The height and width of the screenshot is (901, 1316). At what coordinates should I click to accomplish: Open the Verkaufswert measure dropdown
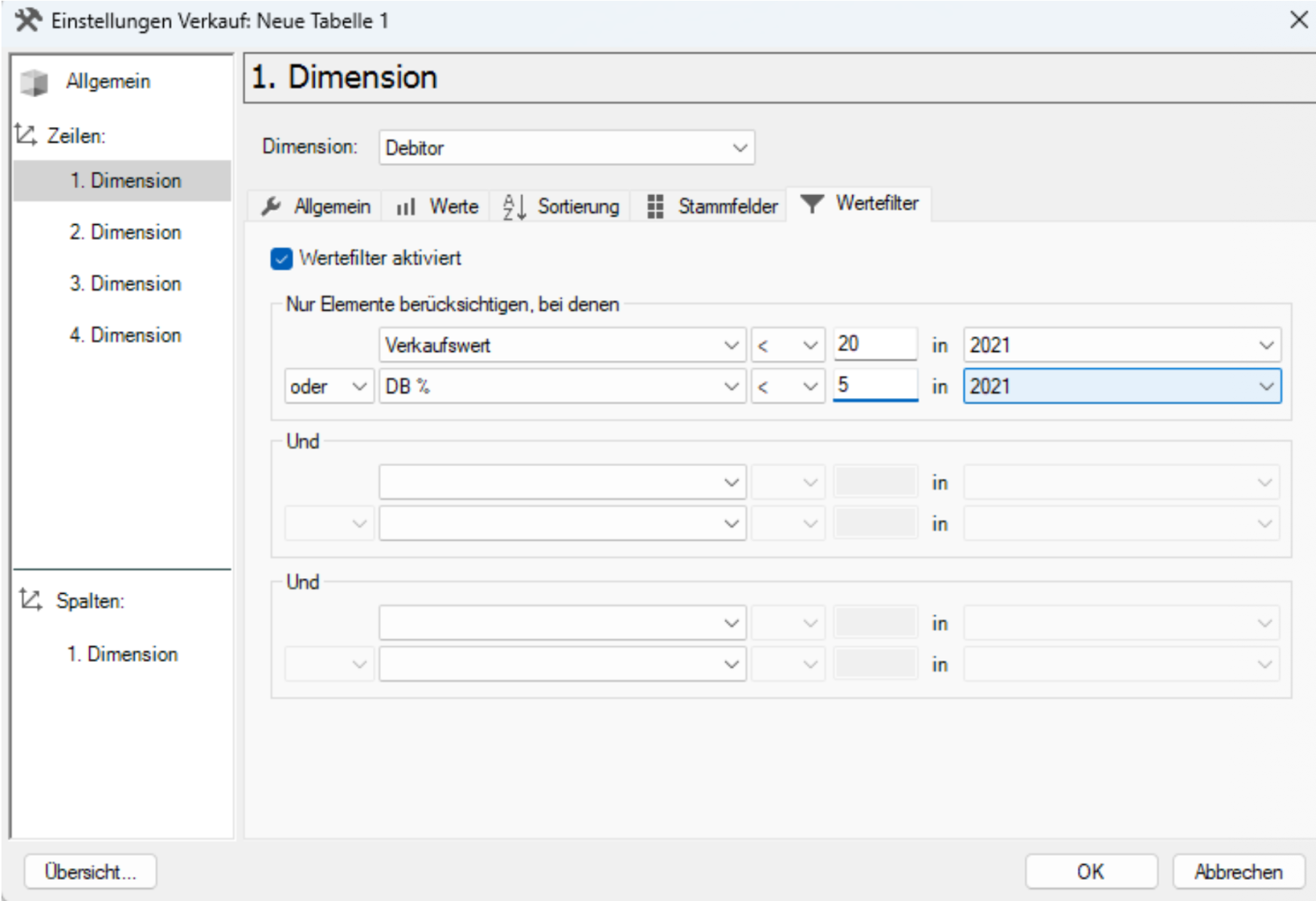point(562,345)
